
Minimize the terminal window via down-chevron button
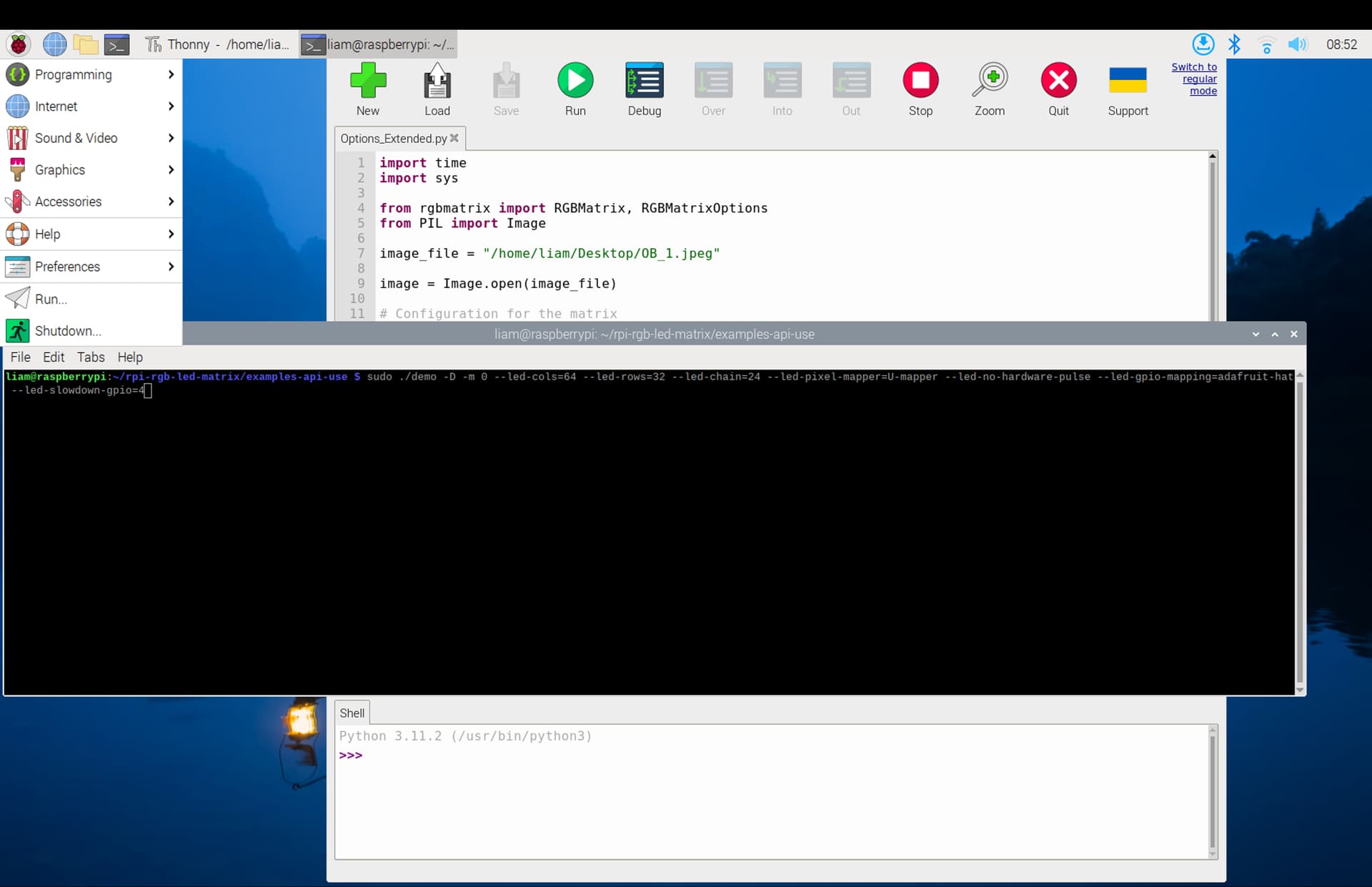click(1256, 334)
